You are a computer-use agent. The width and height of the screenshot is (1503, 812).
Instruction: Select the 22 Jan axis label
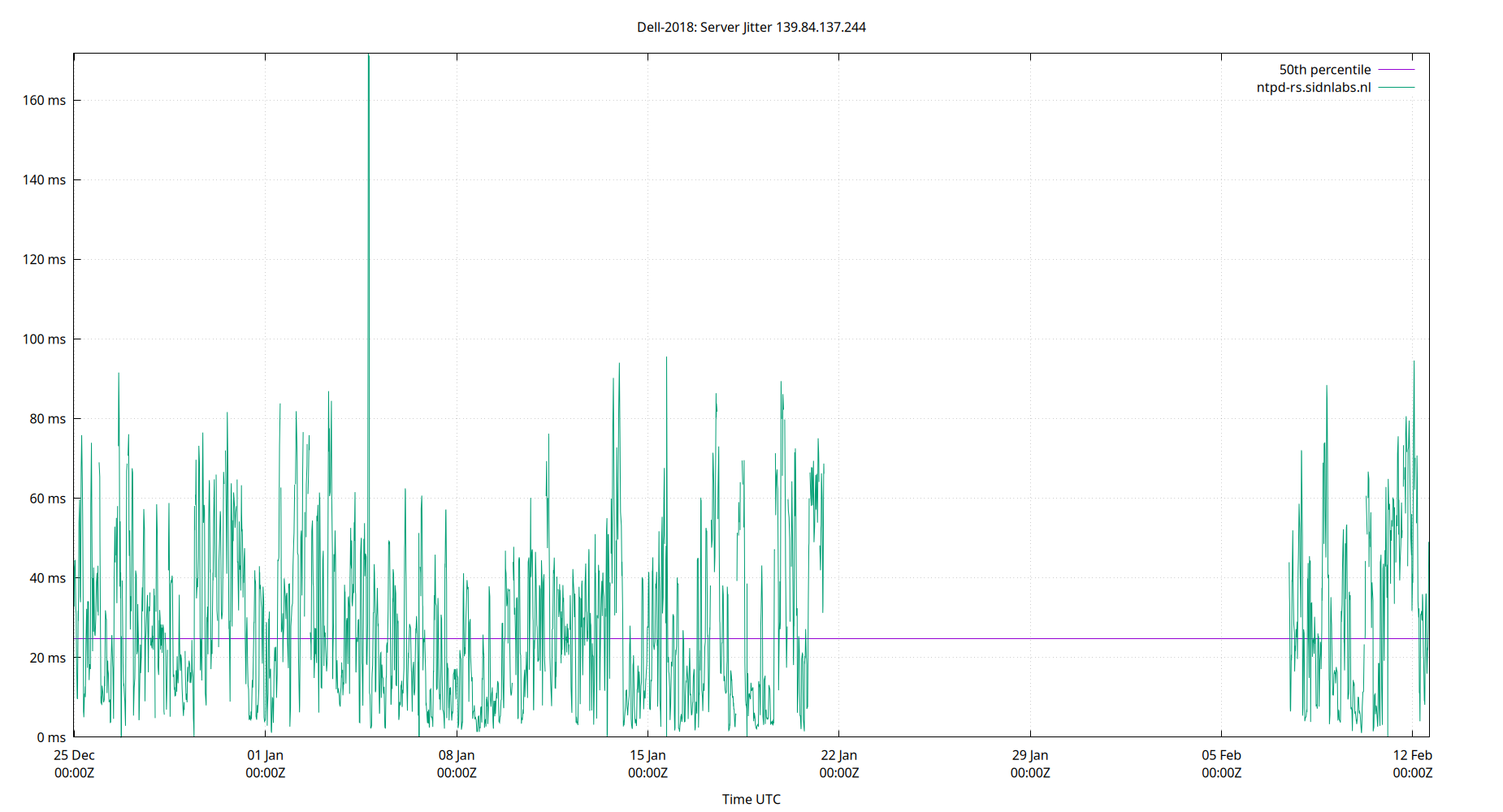[x=840, y=755]
